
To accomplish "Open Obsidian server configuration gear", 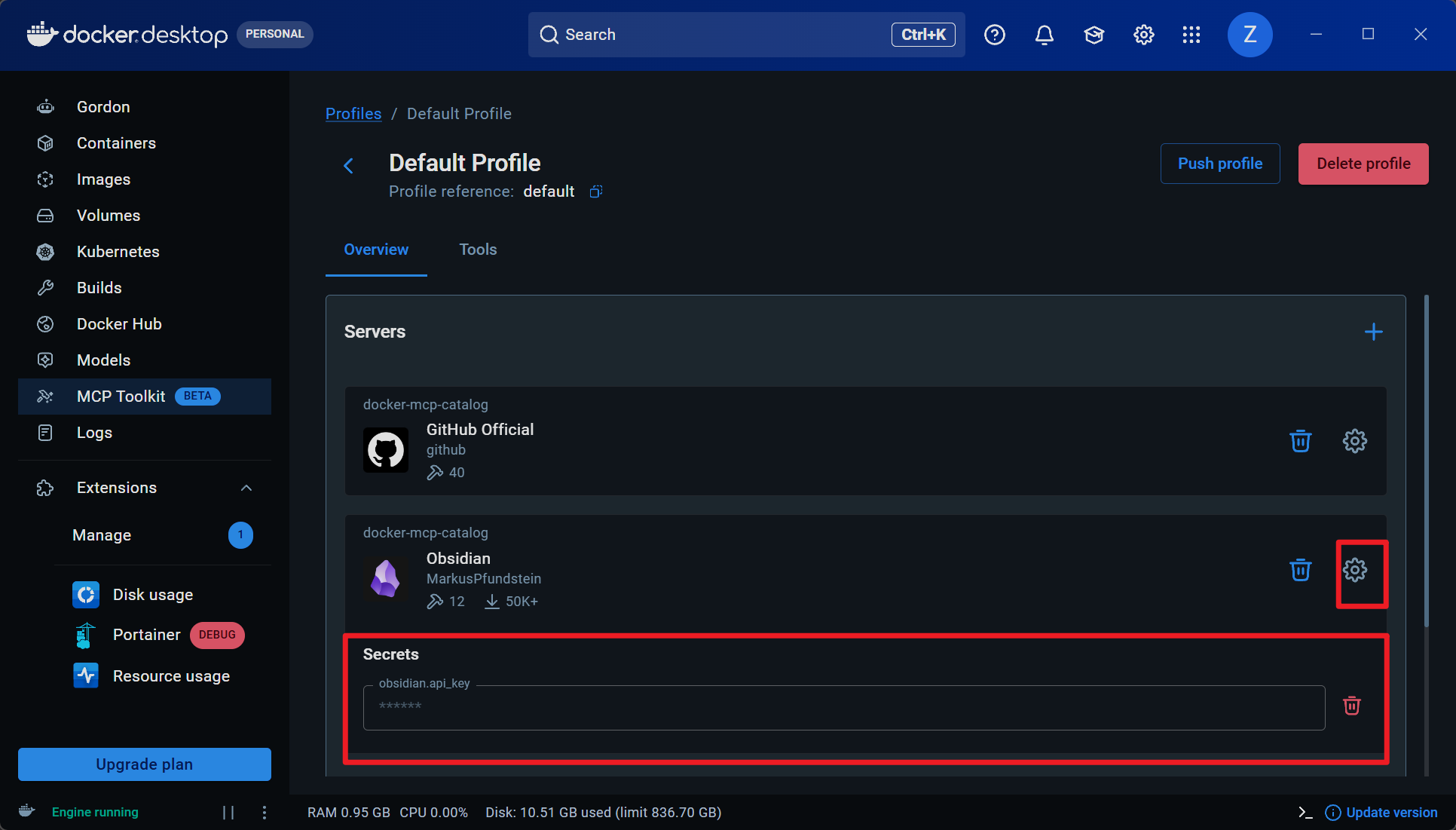I will click(1355, 570).
